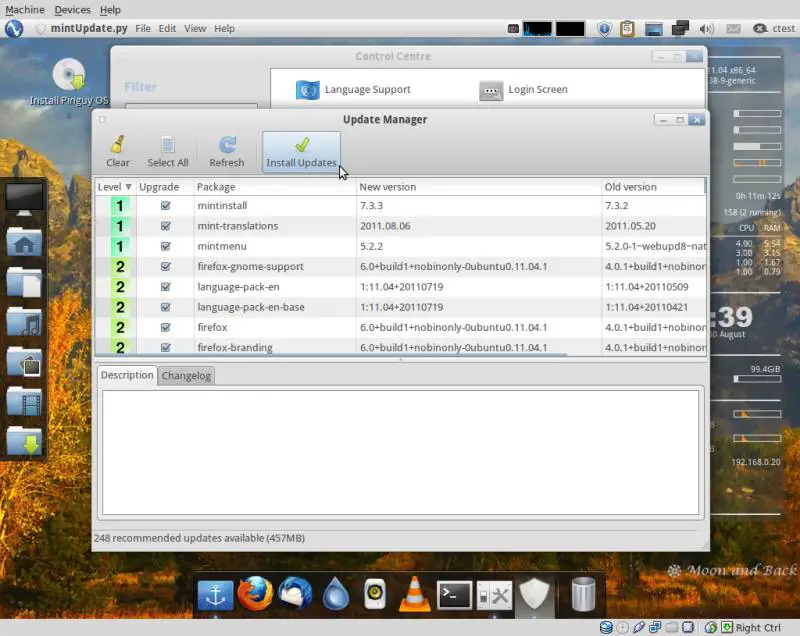Open the Terminal from the dock
The image size is (800, 636).
pyautogui.click(x=454, y=595)
